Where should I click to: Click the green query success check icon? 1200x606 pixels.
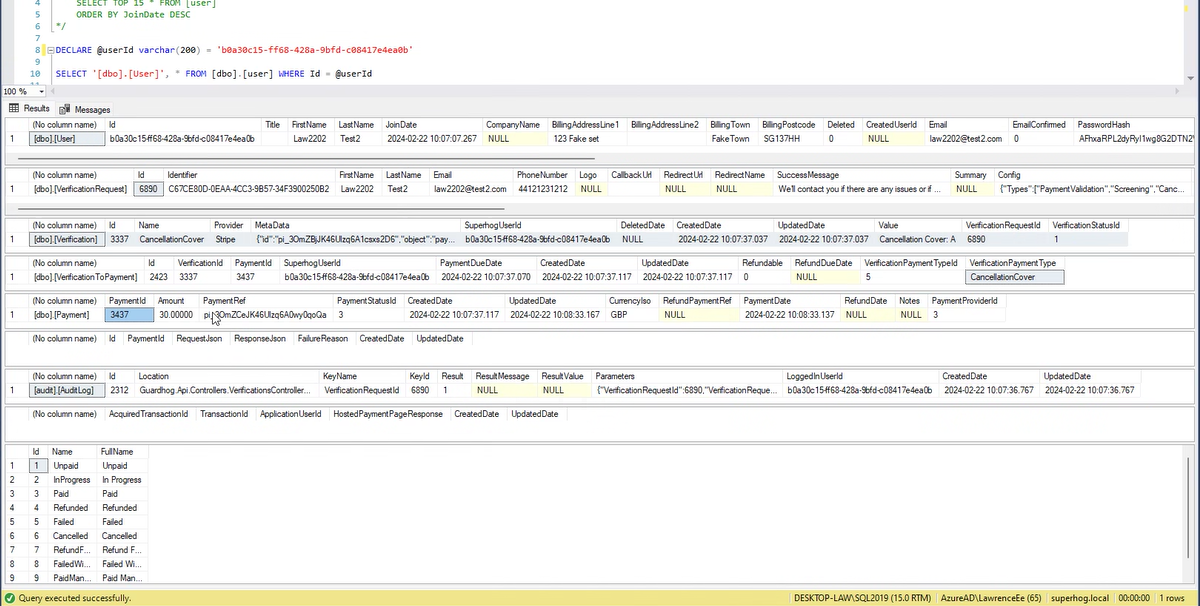pos(9,598)
